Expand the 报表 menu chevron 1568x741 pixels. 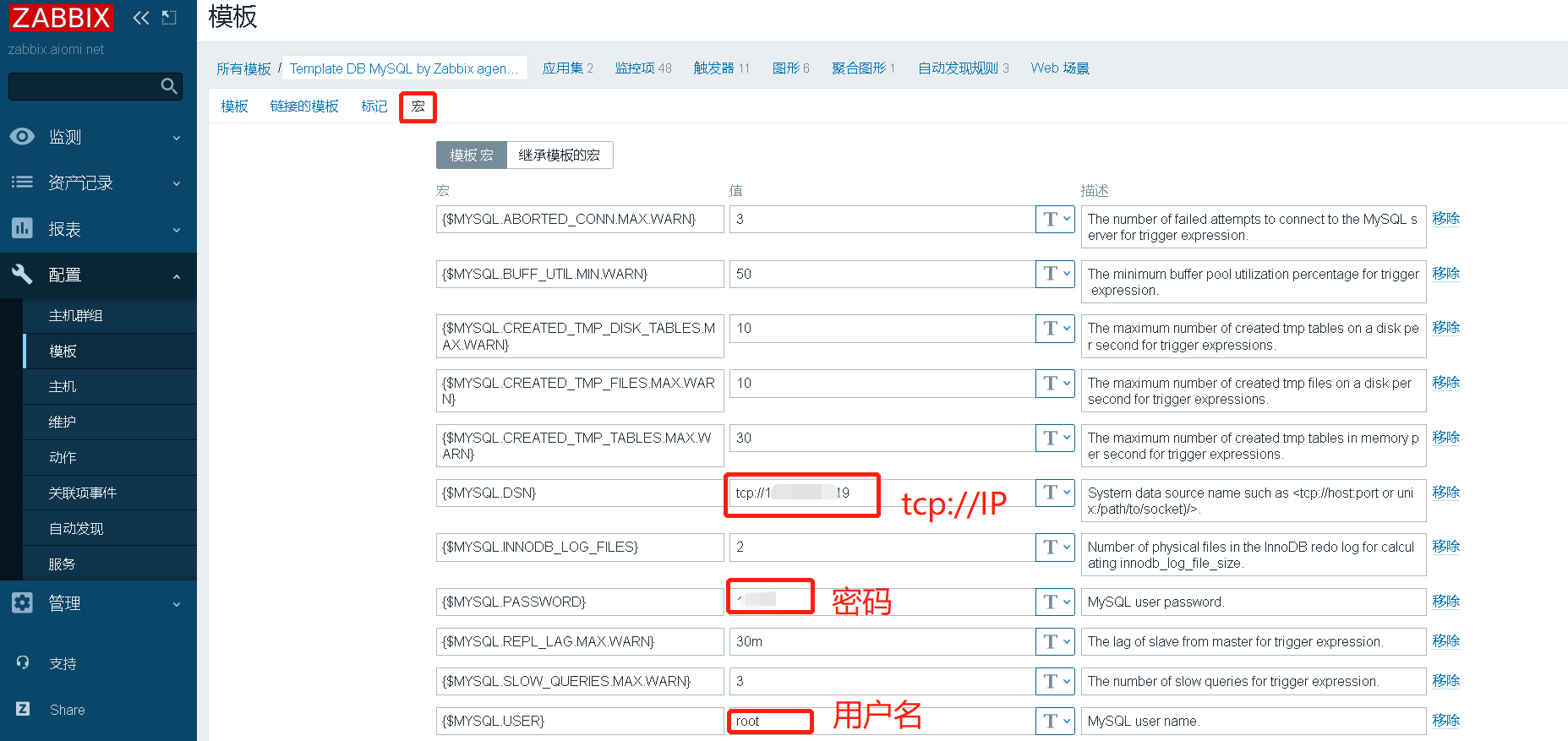177,230
